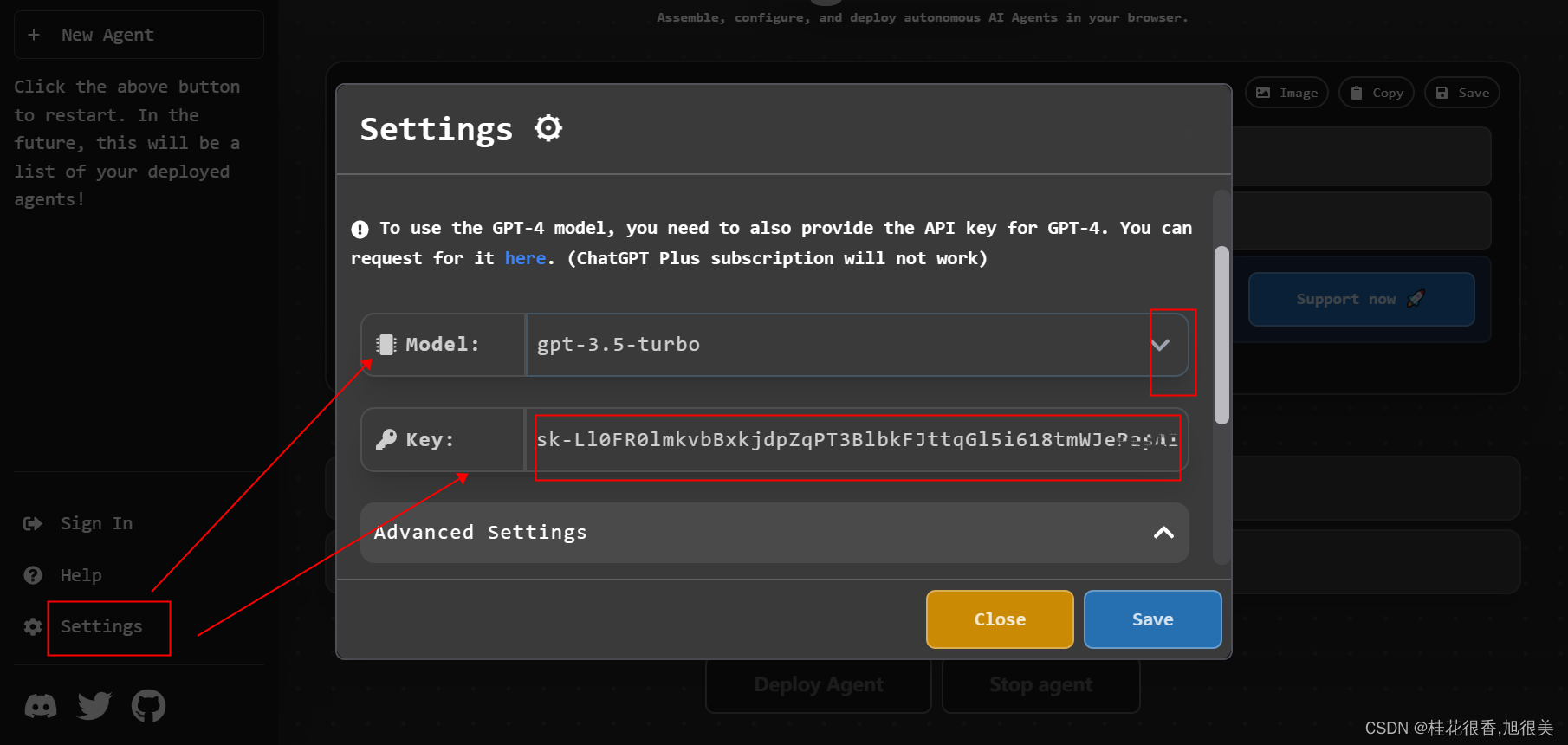Click the Sign In arrow icon

[x=33, y=523]
